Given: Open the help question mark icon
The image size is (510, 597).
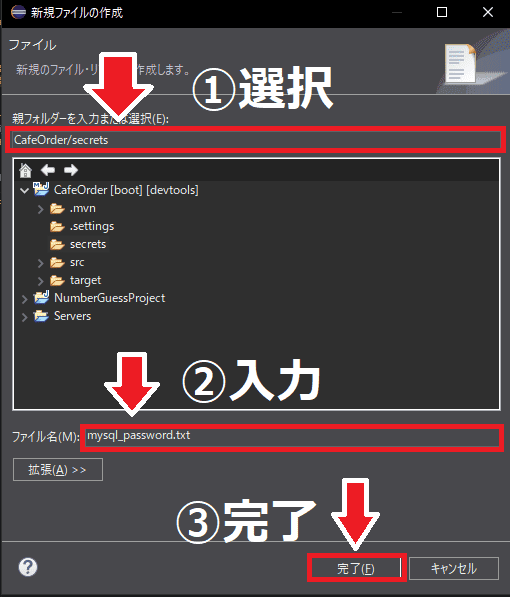Looking at the screenshot, I should [x=28, y=567].
